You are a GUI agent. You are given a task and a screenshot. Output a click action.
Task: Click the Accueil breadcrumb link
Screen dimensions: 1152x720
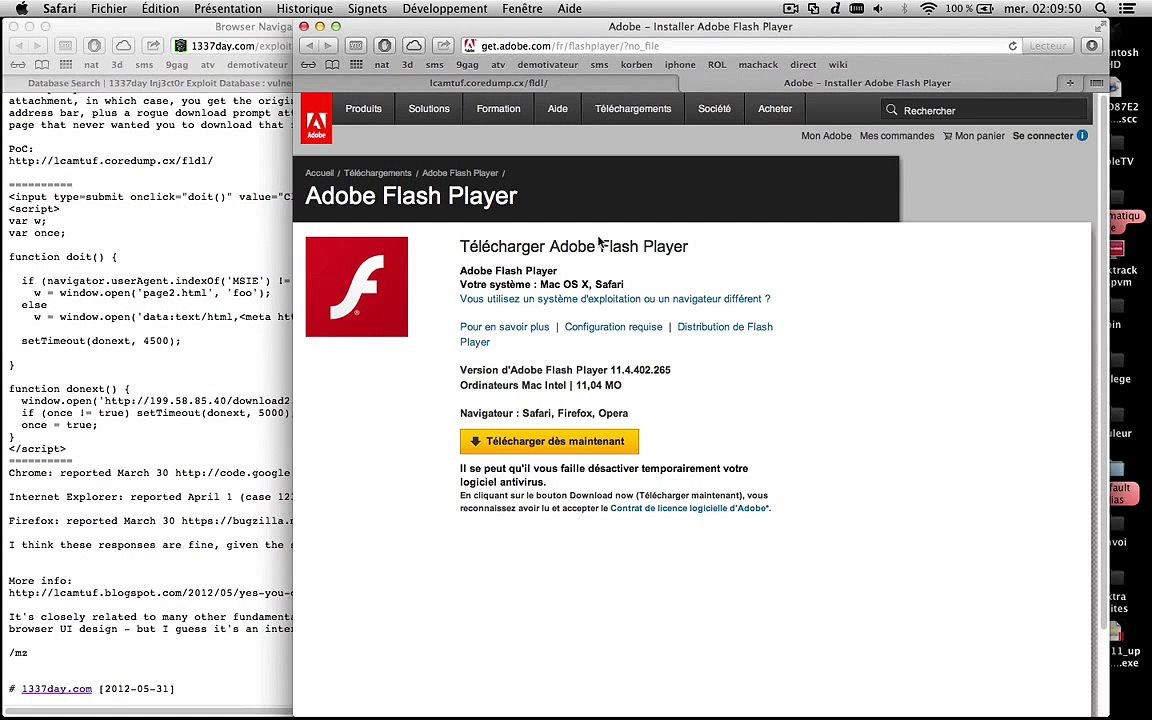[320, 173]
